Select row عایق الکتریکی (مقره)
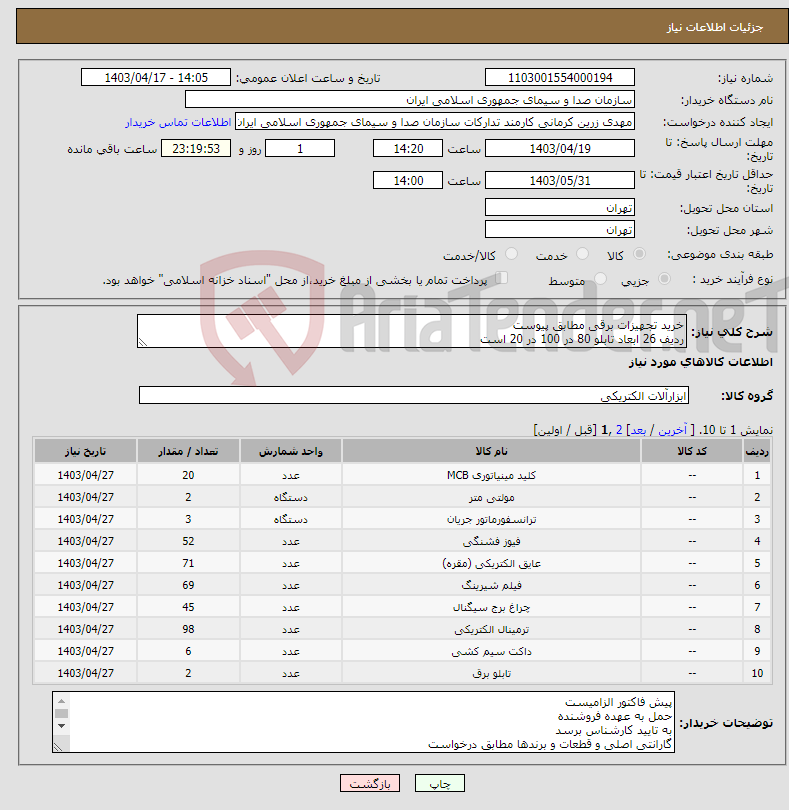Image resolution: width=789 pixels, height=810 pixels. 402,563
